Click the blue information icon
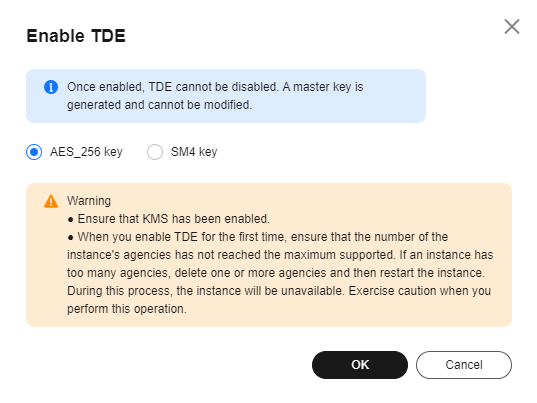The width and height of the screenshot is (537, 403). click(51, 87)
